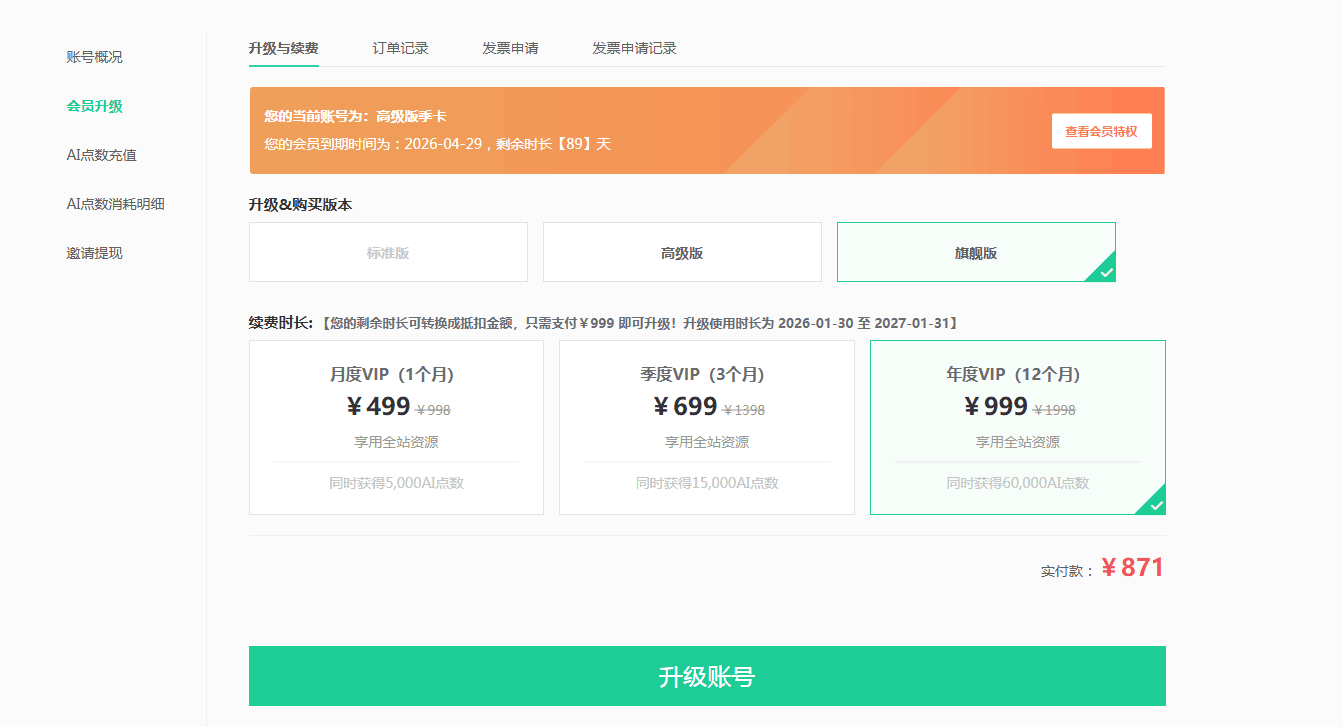Choose the 年度VIP (12个月) plan at ¥999

click(x=1017, y=427)
